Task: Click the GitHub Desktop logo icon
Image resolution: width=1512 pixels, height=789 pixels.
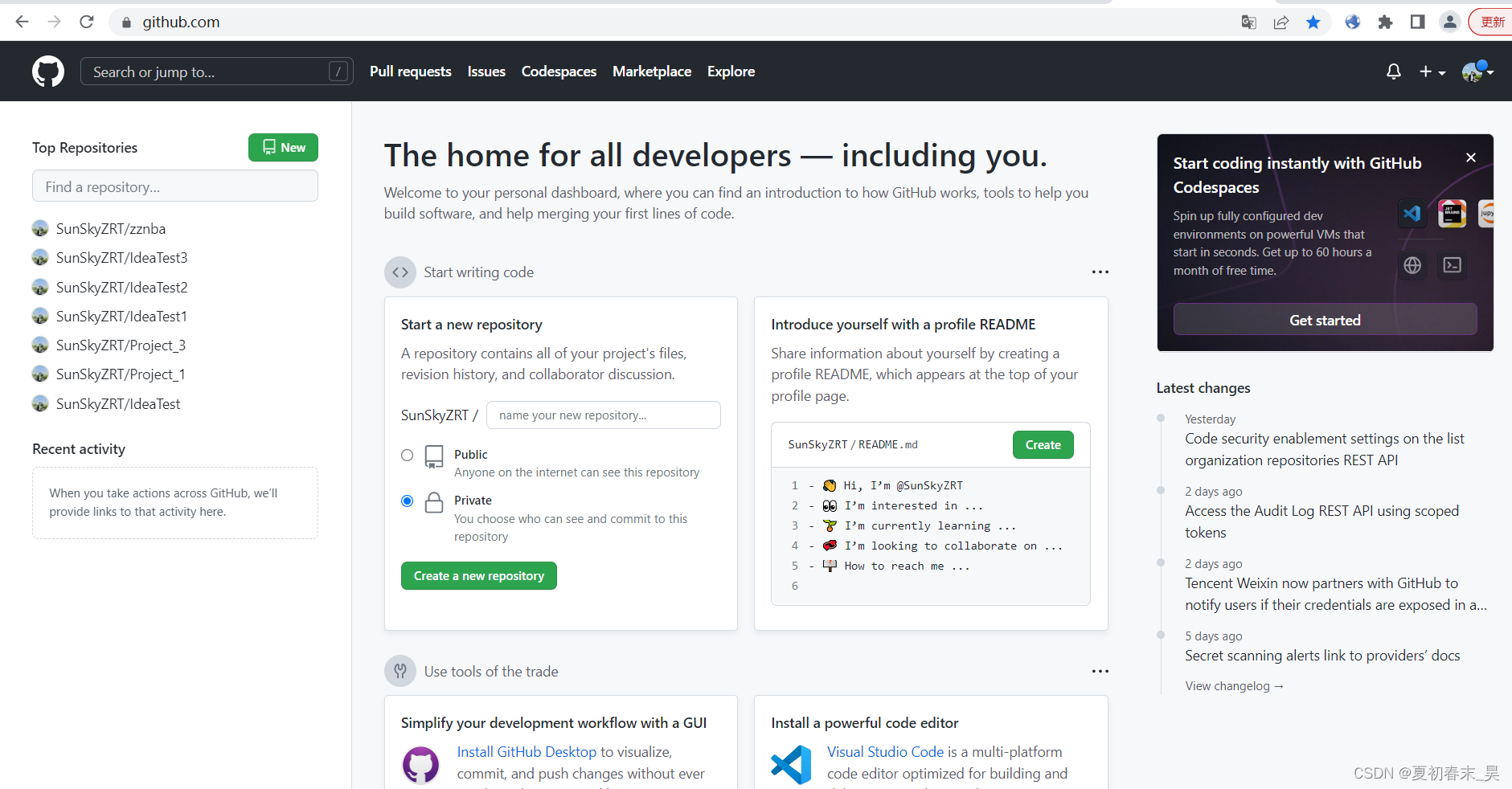Action: 421,765
